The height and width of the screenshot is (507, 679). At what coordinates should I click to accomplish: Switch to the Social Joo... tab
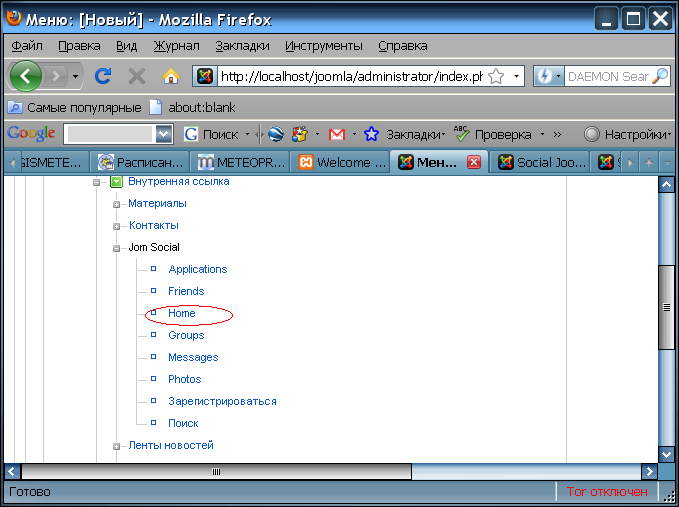pos(541,162)
